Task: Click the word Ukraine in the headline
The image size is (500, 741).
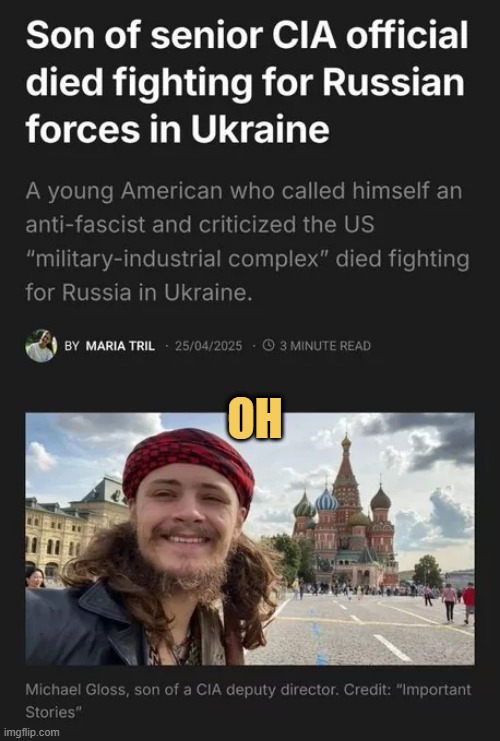Action: 260,129
